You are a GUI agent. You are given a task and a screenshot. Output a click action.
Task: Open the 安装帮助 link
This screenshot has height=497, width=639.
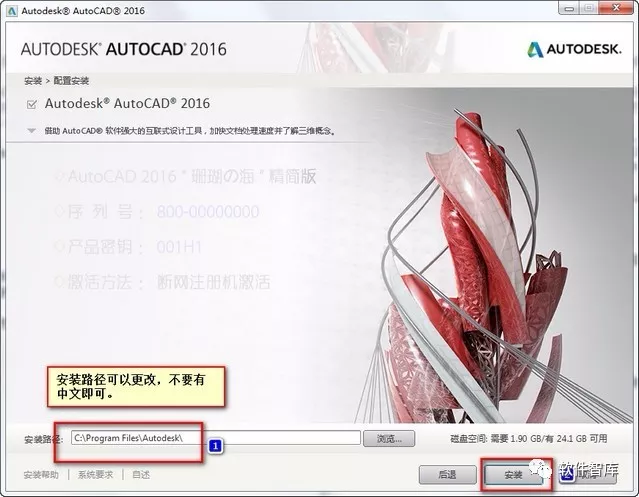point(41,475)
